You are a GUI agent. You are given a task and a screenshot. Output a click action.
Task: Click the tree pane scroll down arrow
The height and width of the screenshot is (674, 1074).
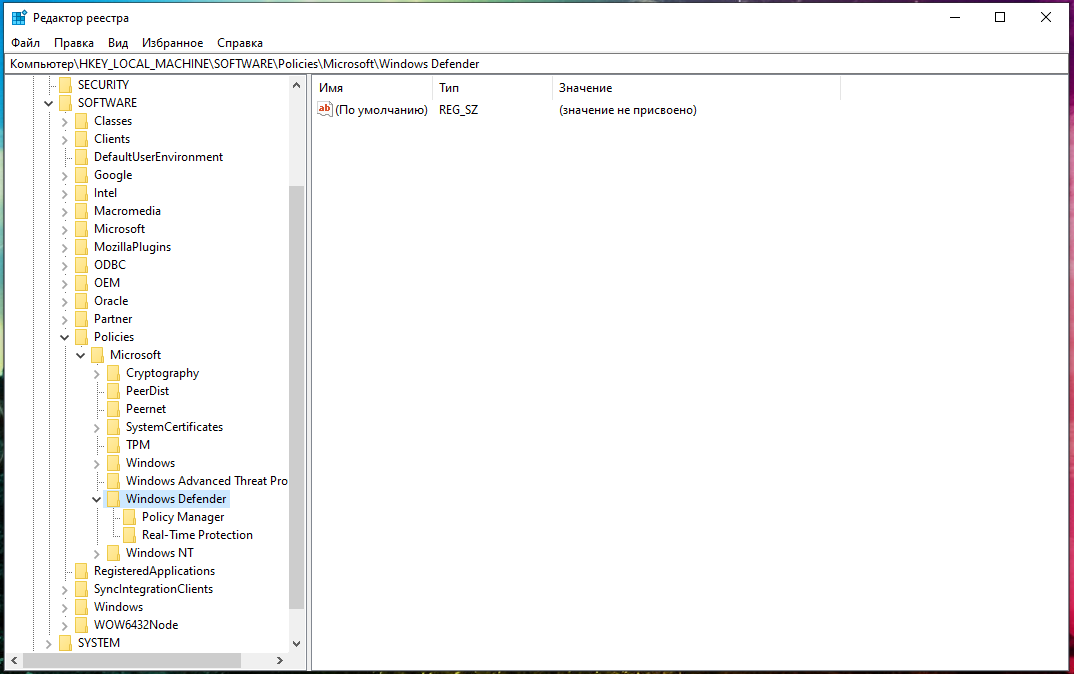pyautogui.click(x=296, y=644)
